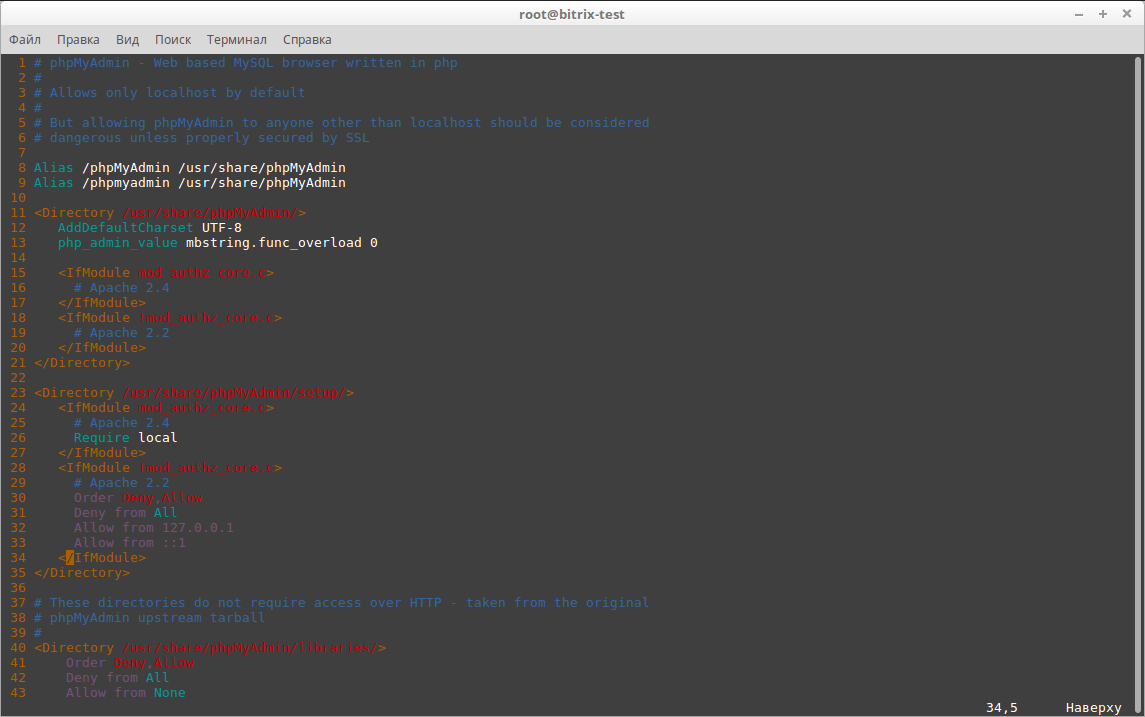The width and height of the screenshot is (1145, 717).
Task: Click cursor position indicator '34,5'
Action: pyautogui.click(x=1001, y=708)
